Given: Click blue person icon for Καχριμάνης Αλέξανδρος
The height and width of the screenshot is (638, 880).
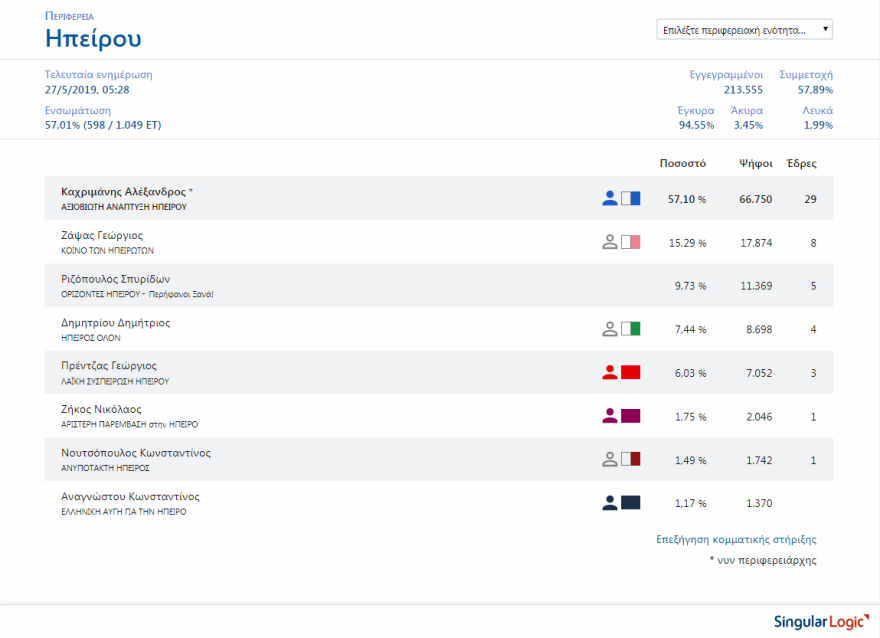Looking at the screenshot, I should [x=610, y=198].
